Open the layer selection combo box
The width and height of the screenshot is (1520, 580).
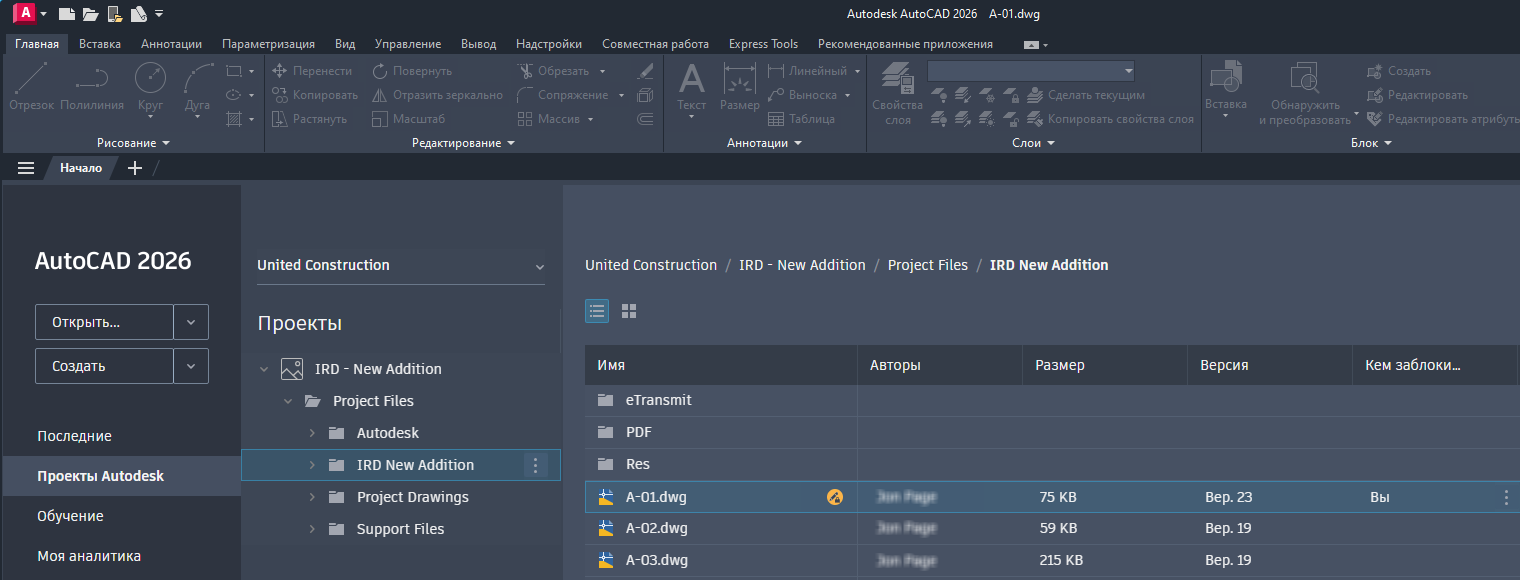pos(1031,71)
